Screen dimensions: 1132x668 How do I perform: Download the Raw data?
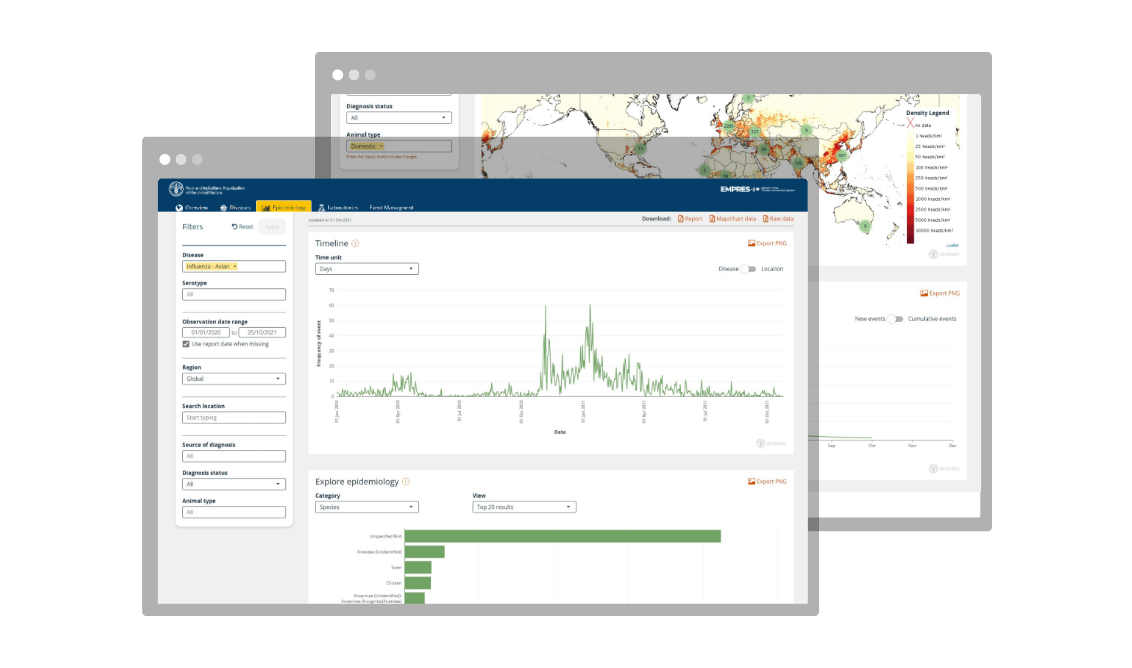pyautogui.click(x=778, y=219)
